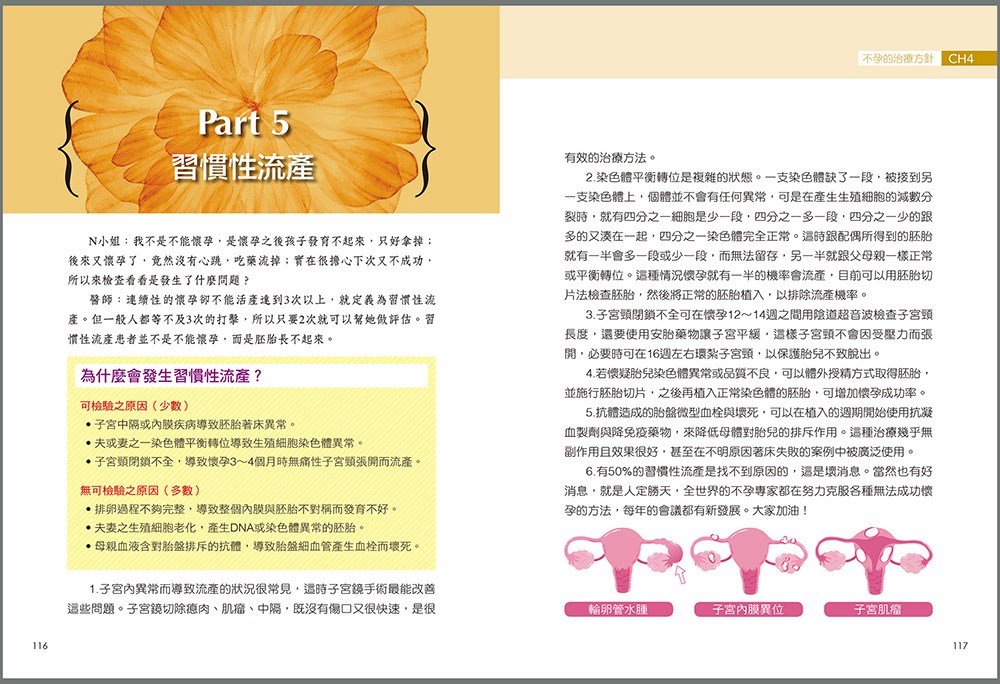The width and height of the screenshot is (1000, 684).
Task: Click the left curly brace beside the title
Action: [68, 149]
